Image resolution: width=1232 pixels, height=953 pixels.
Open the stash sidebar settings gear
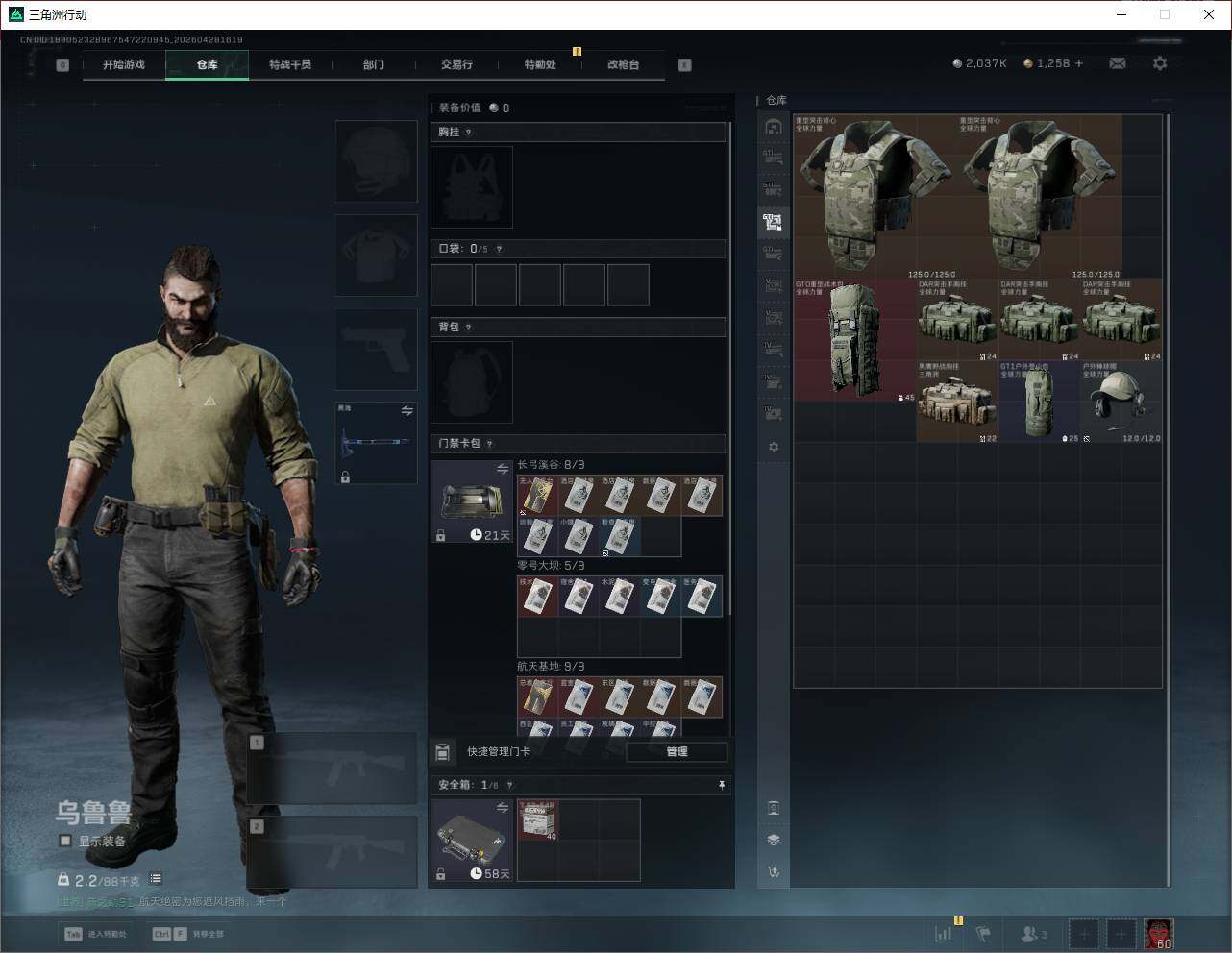774,447
